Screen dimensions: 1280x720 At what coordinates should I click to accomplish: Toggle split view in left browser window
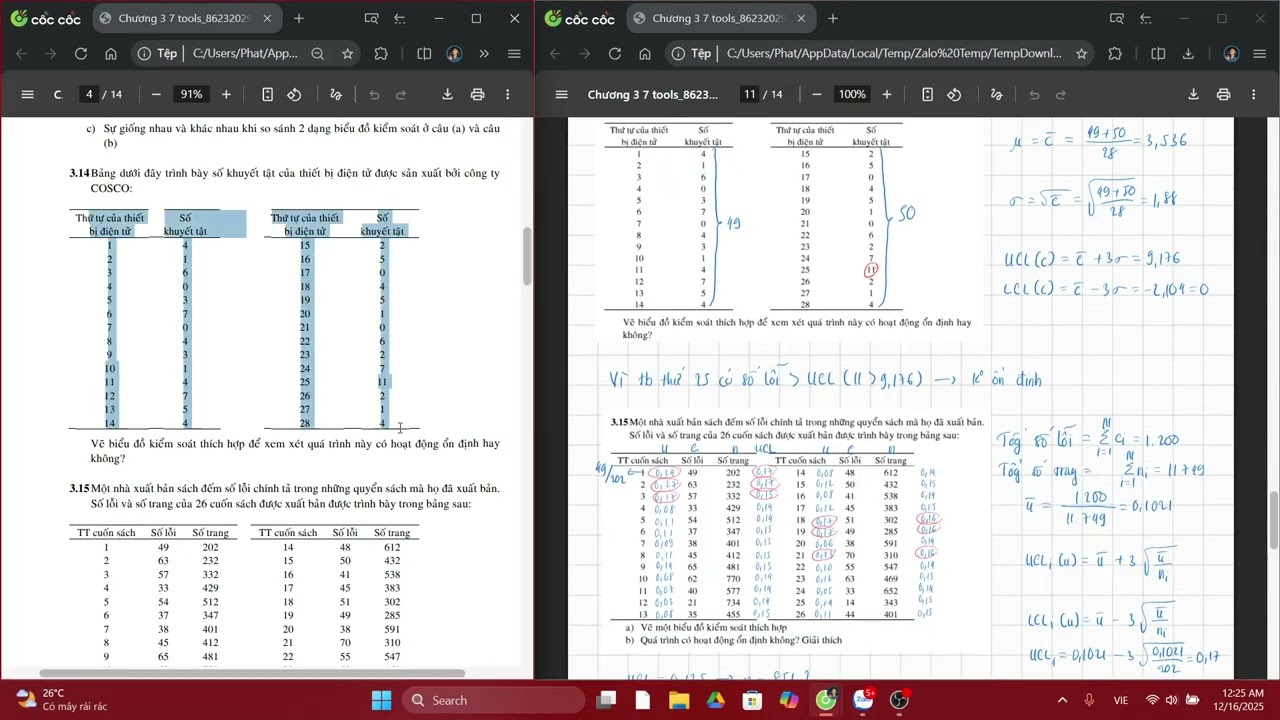(x=424, y=54)
